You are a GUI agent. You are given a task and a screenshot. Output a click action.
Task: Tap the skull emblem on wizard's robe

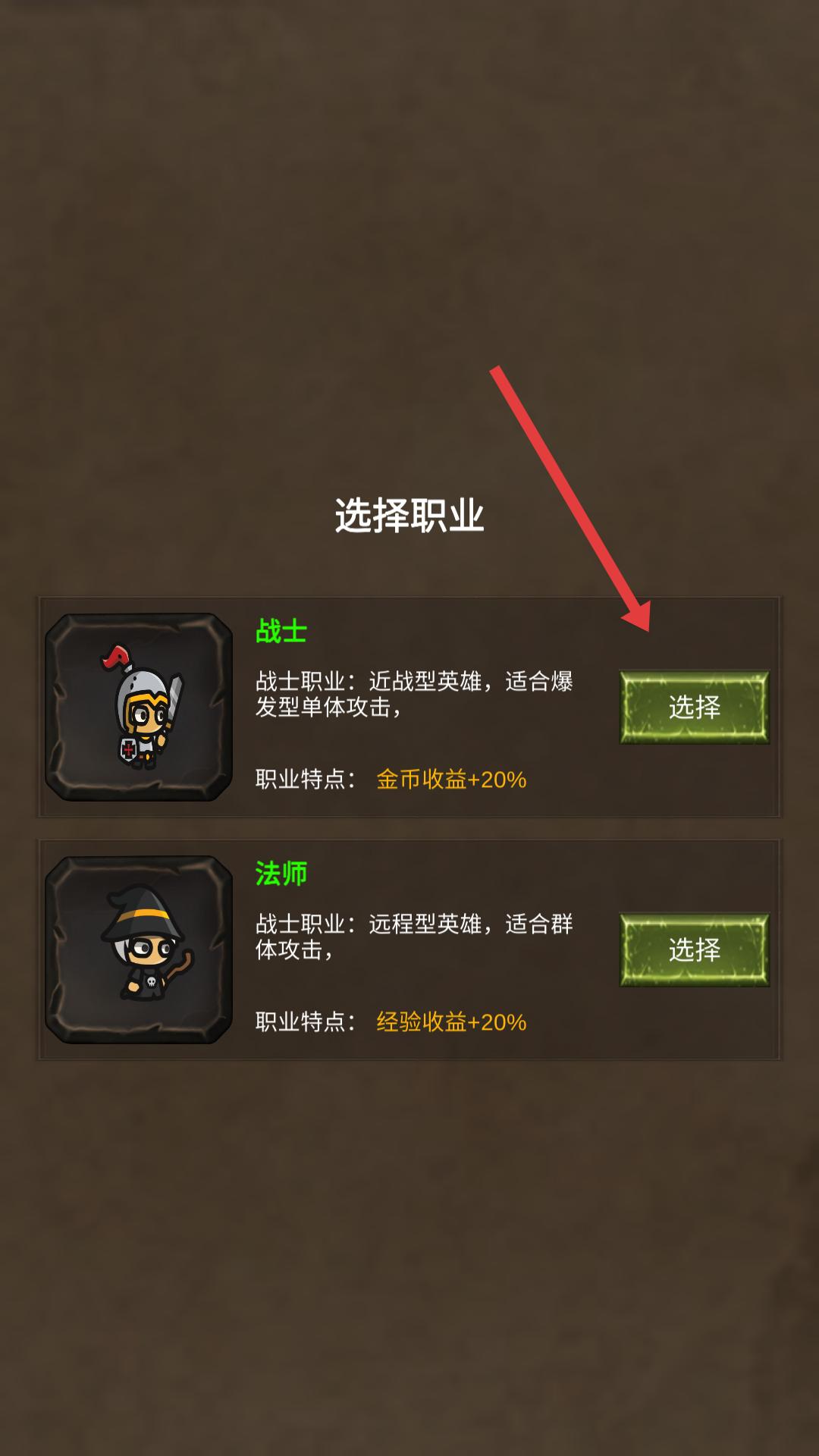click(150, 983)
